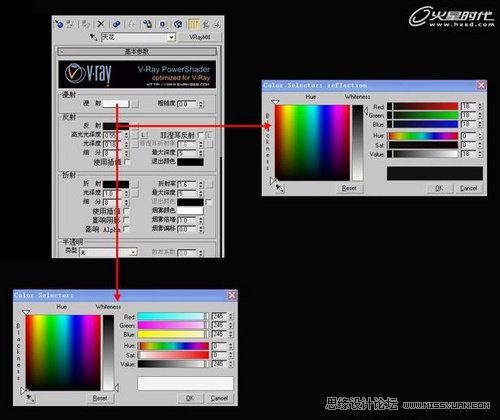Click the Make Material Copy icon
This screenshot has height=420, width=500.
[x=116, y=24]
